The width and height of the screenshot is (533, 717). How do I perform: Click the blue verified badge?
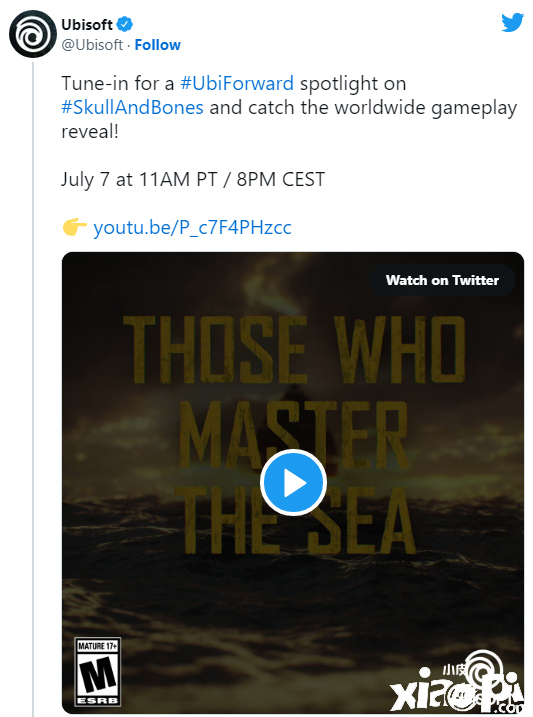(x=124, y=24)
